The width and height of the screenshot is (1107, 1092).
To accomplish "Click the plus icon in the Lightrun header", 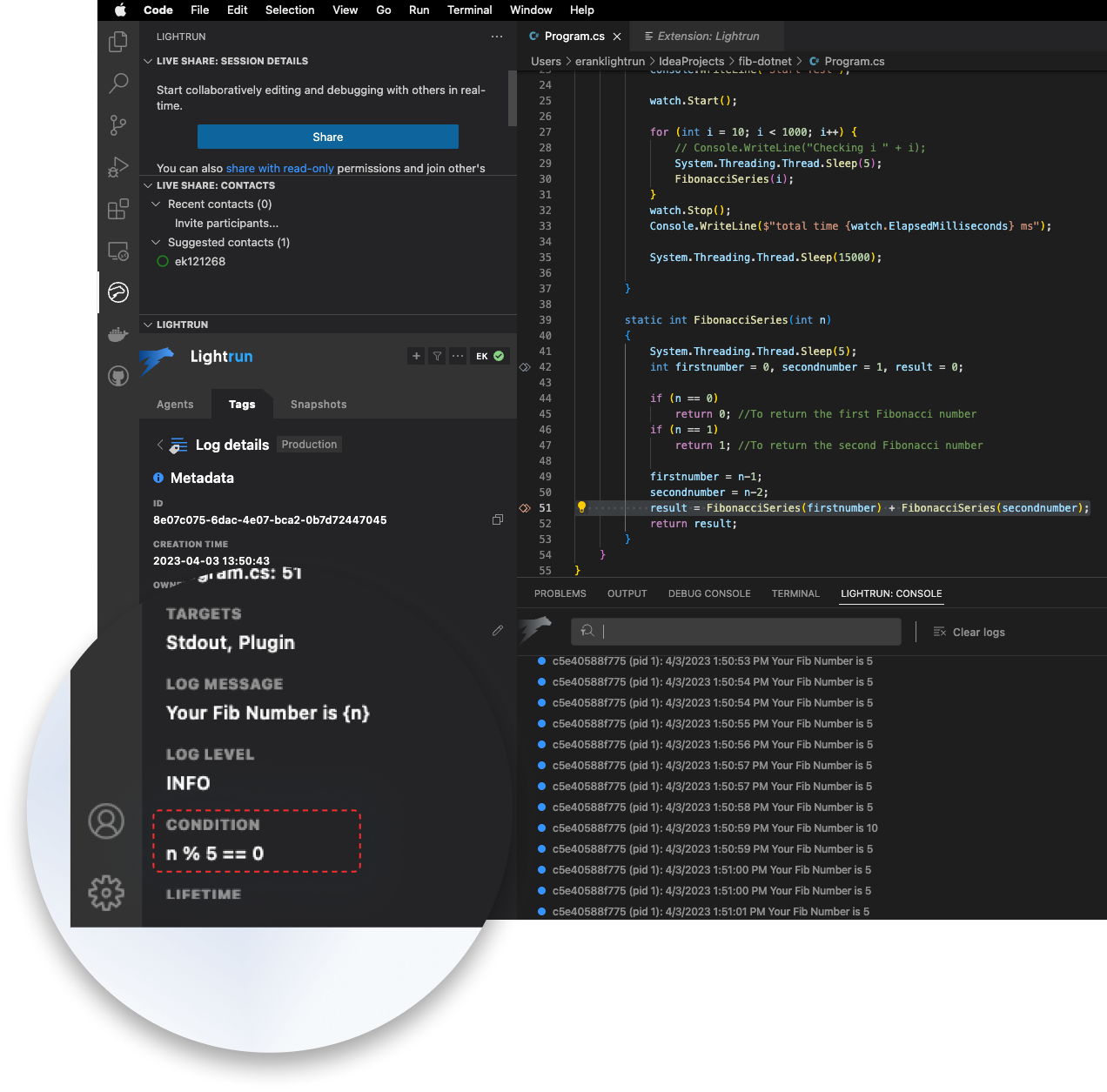I will coord(416,356).
